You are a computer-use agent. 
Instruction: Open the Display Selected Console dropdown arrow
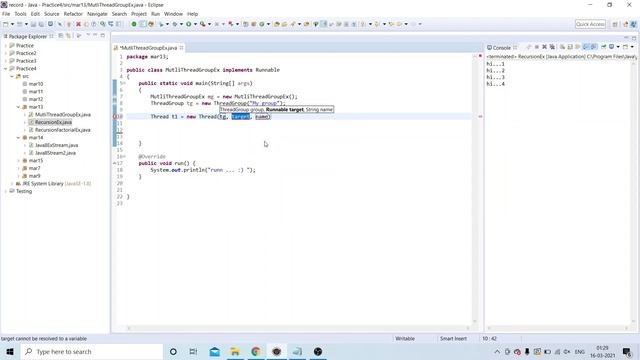618,47
